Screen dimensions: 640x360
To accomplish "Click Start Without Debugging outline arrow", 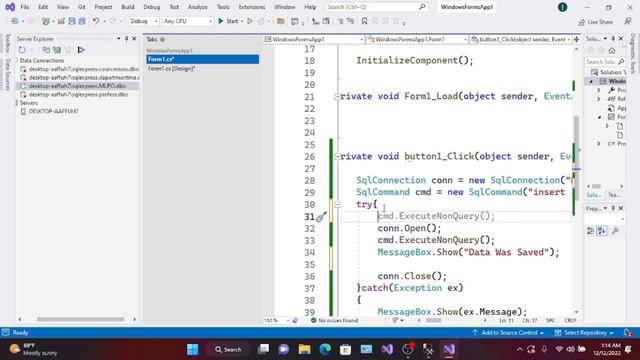I will 250,21.
